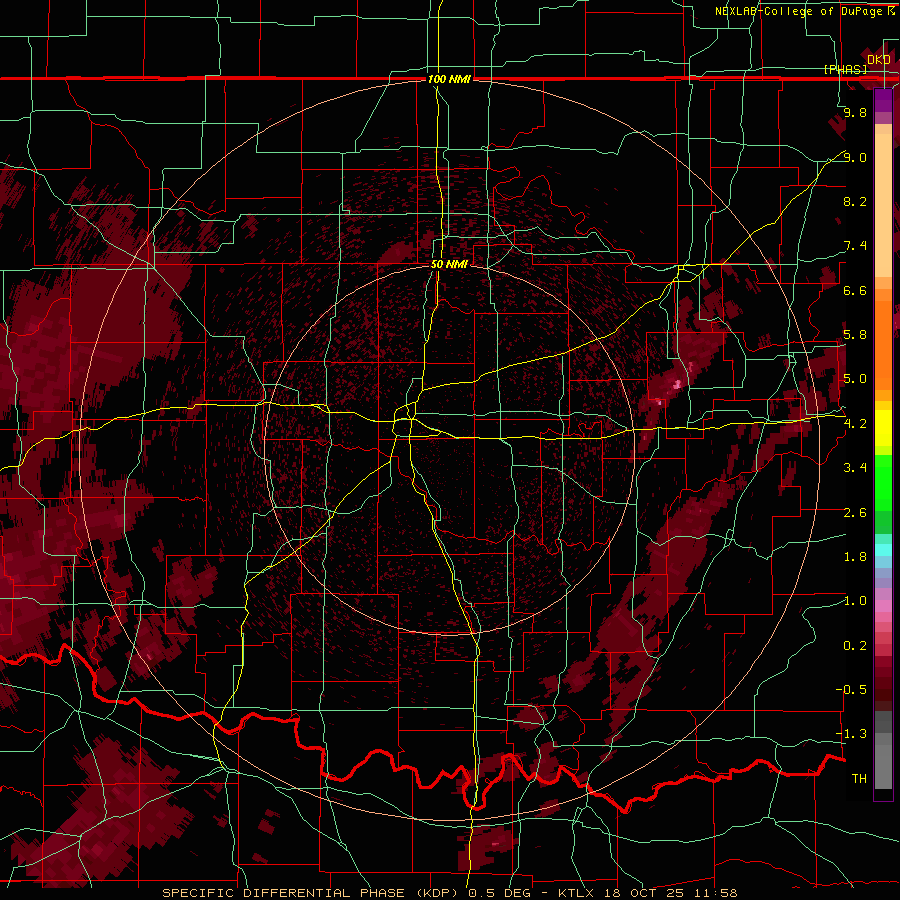Viewport: 900px width, 900px height.
Task: Click the 6.6 scale value
Action: pyautogui.click(x=855, y=290)
